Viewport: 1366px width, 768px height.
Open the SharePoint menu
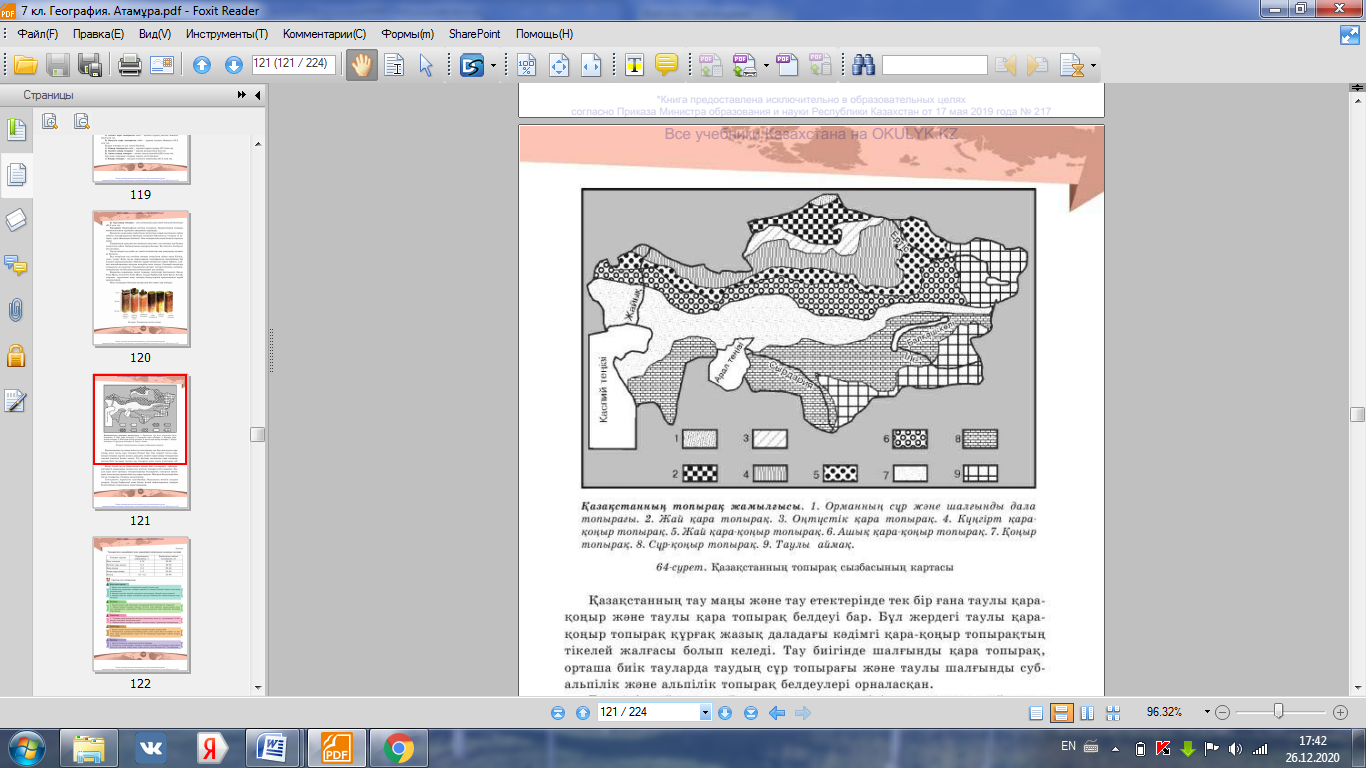coord(475,33)
